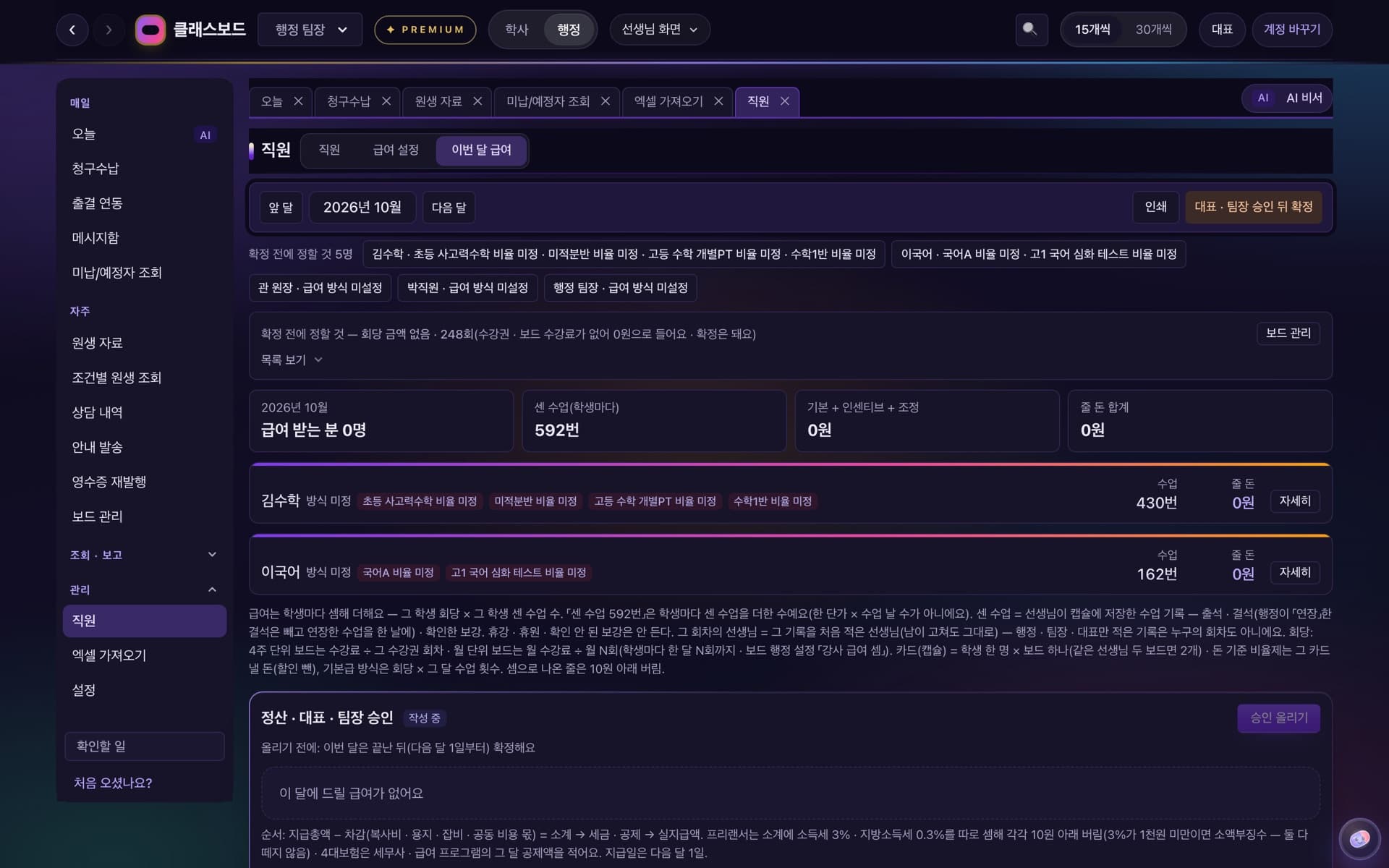Click the 김수학 unresolved items chip
1389x868 pixels.
[624, 254]
